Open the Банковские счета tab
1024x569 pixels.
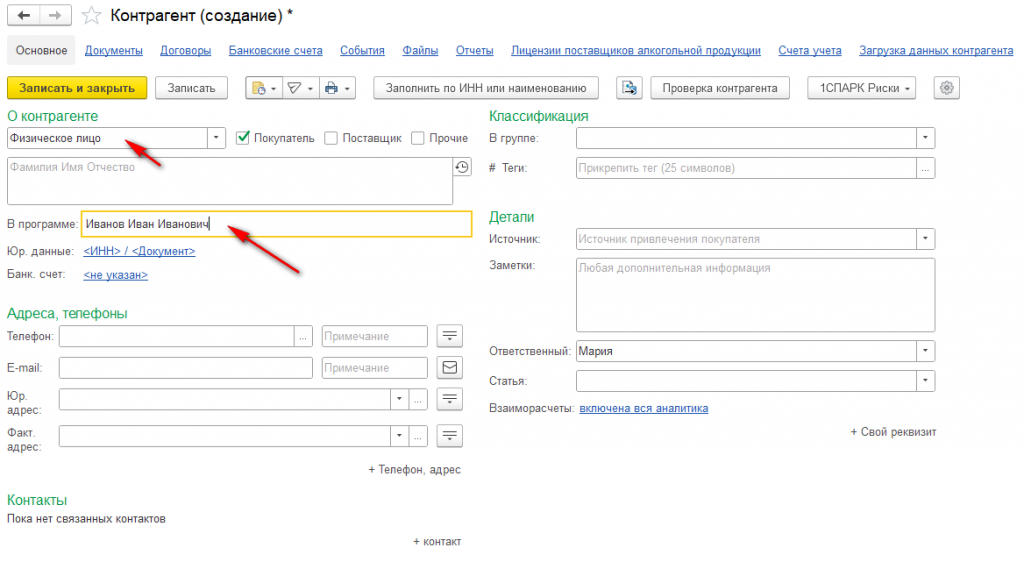coord(276,50)
